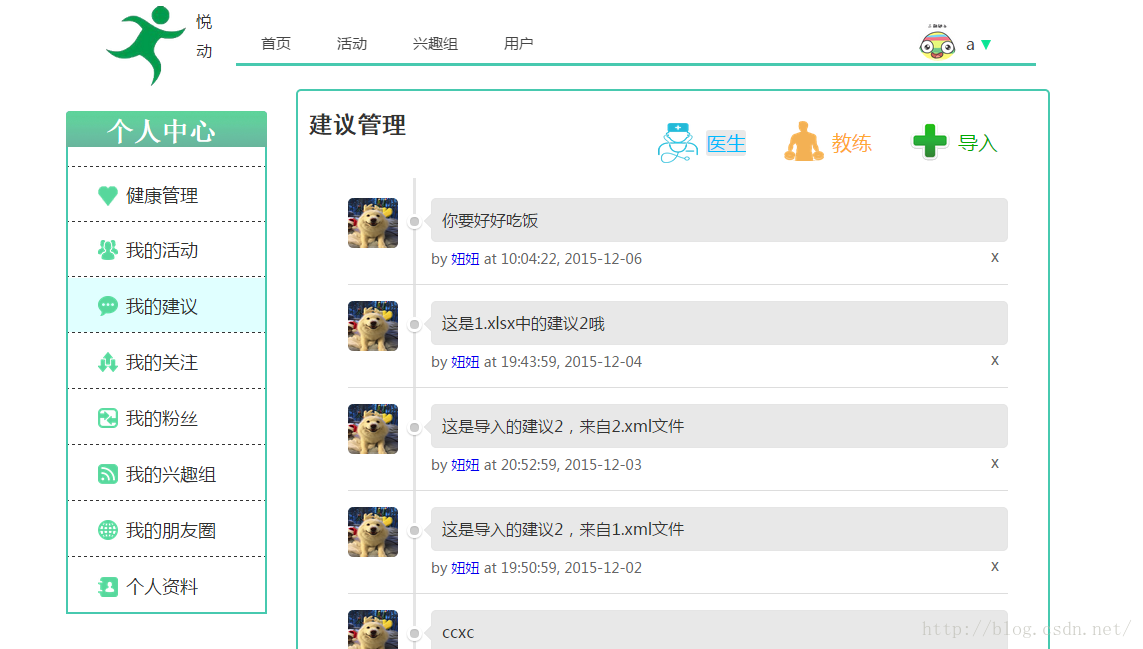This screenshot has width=1143, height=649.
Task: Click the orange coach figure icon
Action: 803,141
